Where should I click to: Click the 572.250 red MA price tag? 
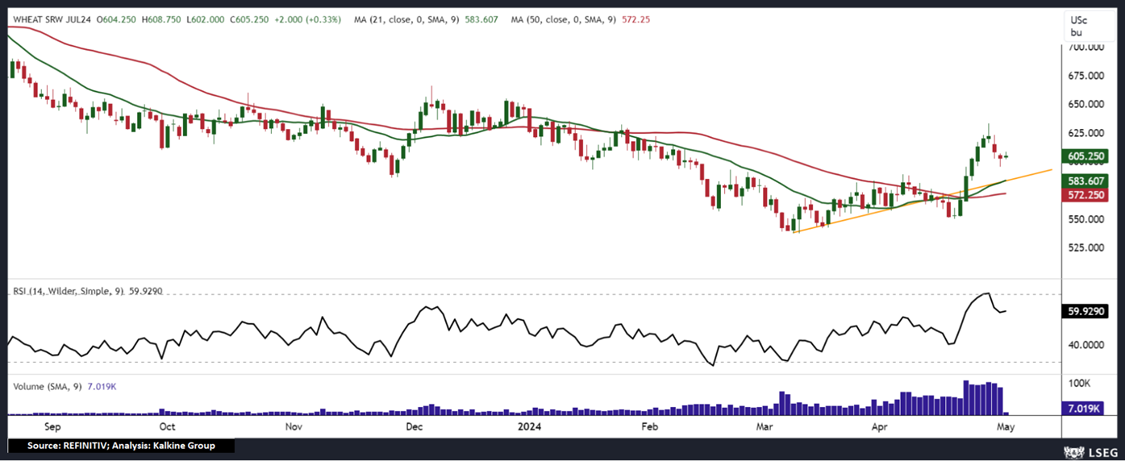click(1086, 195)
